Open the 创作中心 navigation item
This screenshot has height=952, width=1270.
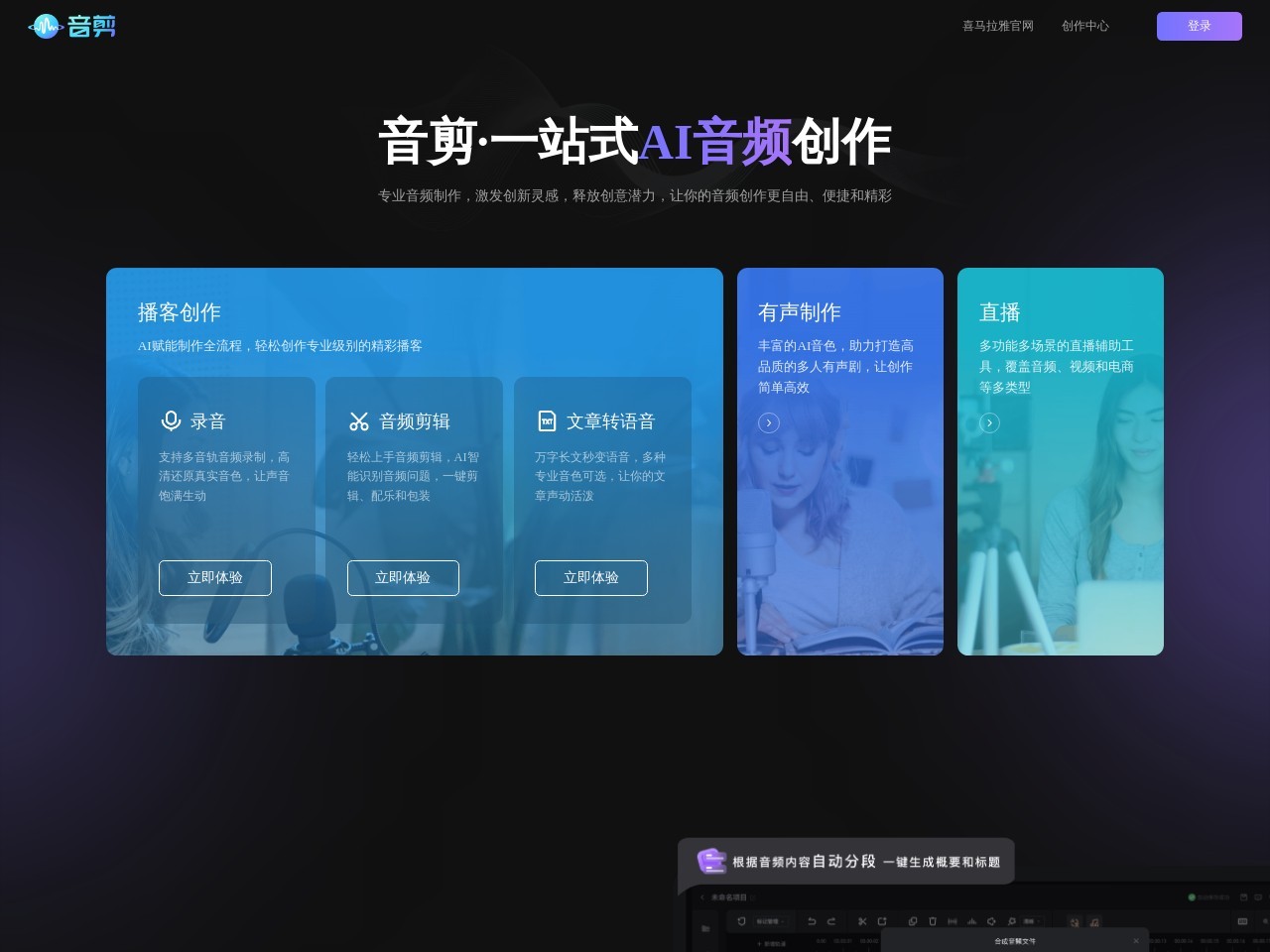tap(1084, 26)
